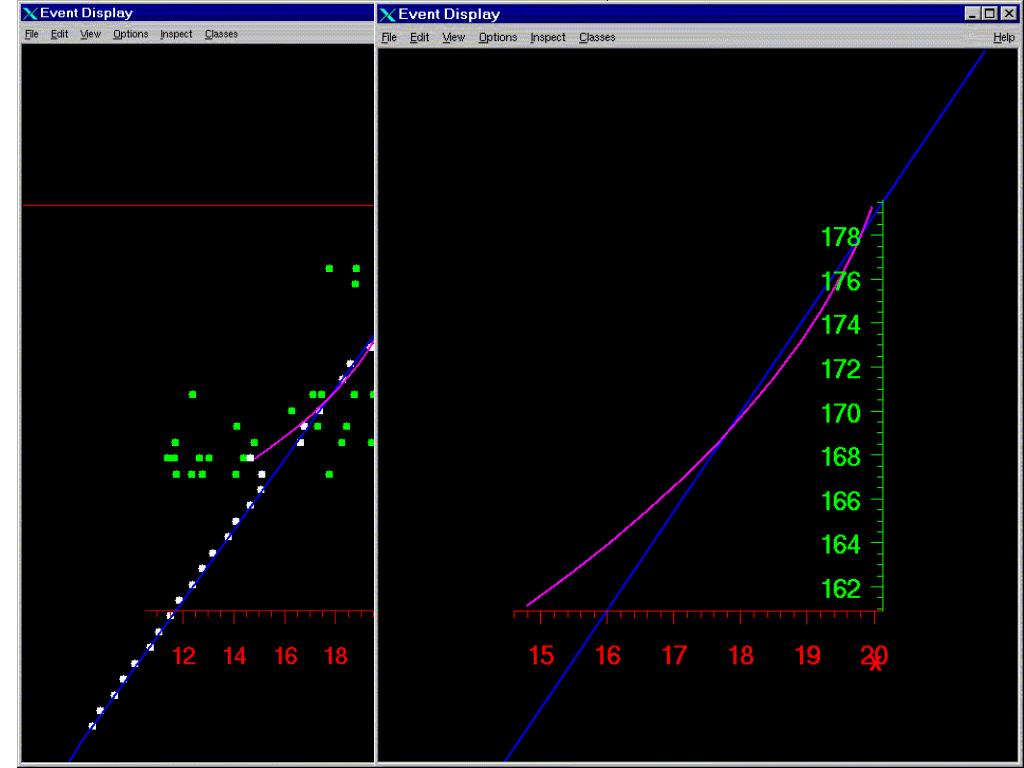
Task: Click the X icon in left window title bar
Action: coord(30,14)
